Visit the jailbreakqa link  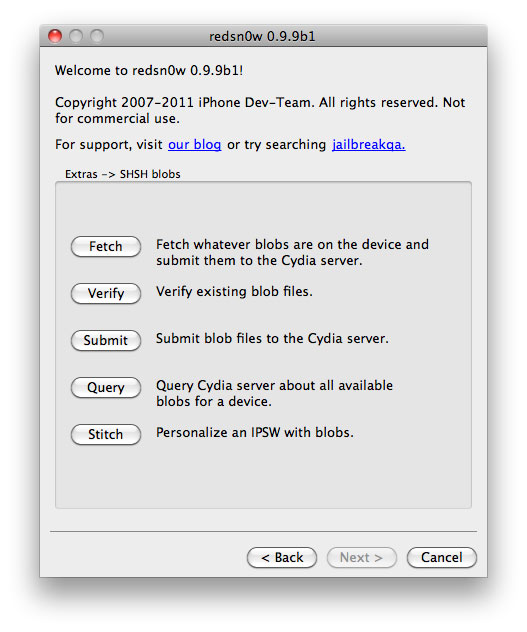(369, 144)
